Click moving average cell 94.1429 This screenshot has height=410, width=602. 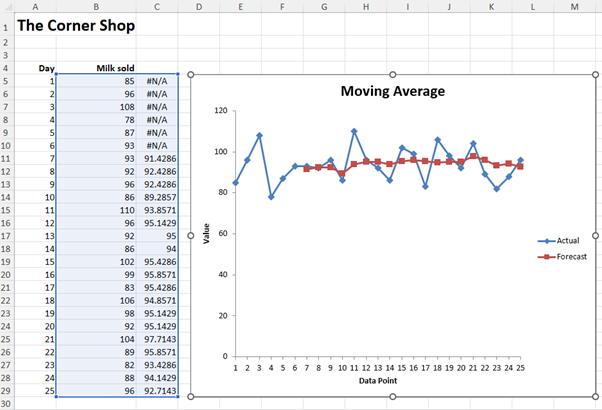157,378
